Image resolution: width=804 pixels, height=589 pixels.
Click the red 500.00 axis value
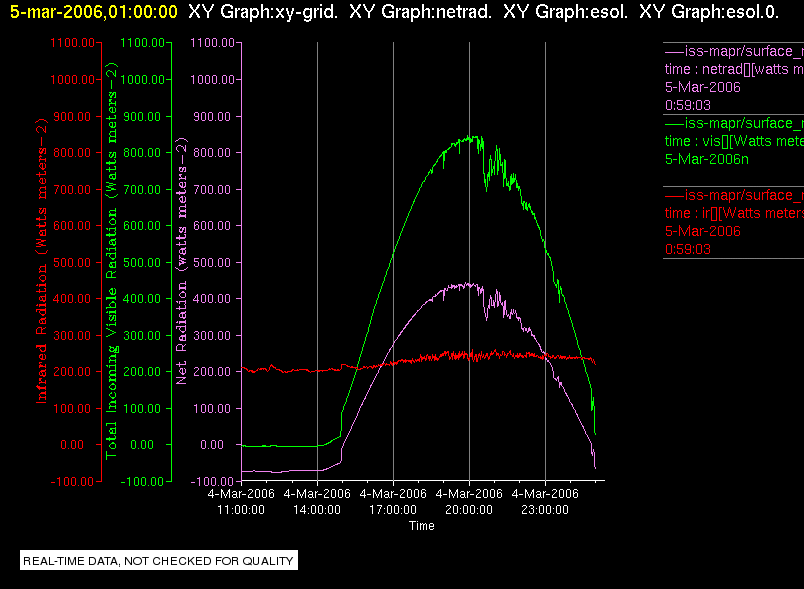coord(72,262)
